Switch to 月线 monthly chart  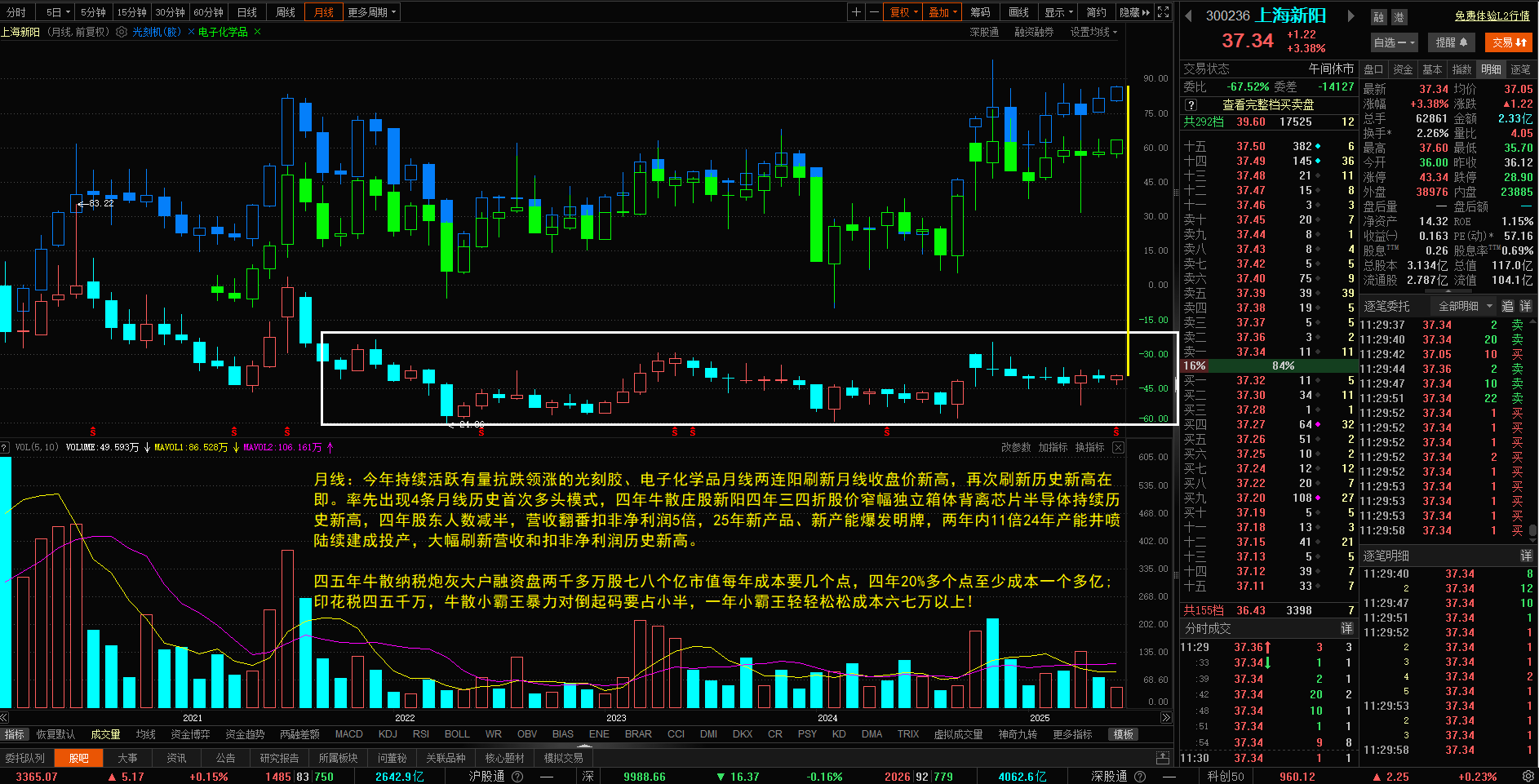pyautogui.click(x=324, y=12)
